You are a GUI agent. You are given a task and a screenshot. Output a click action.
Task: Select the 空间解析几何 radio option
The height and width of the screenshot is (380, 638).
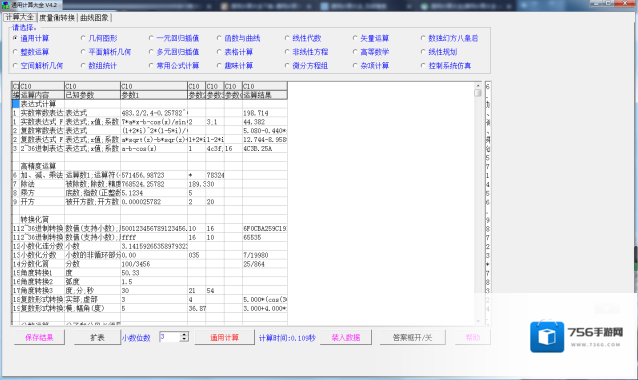click(x=38, y=66)
